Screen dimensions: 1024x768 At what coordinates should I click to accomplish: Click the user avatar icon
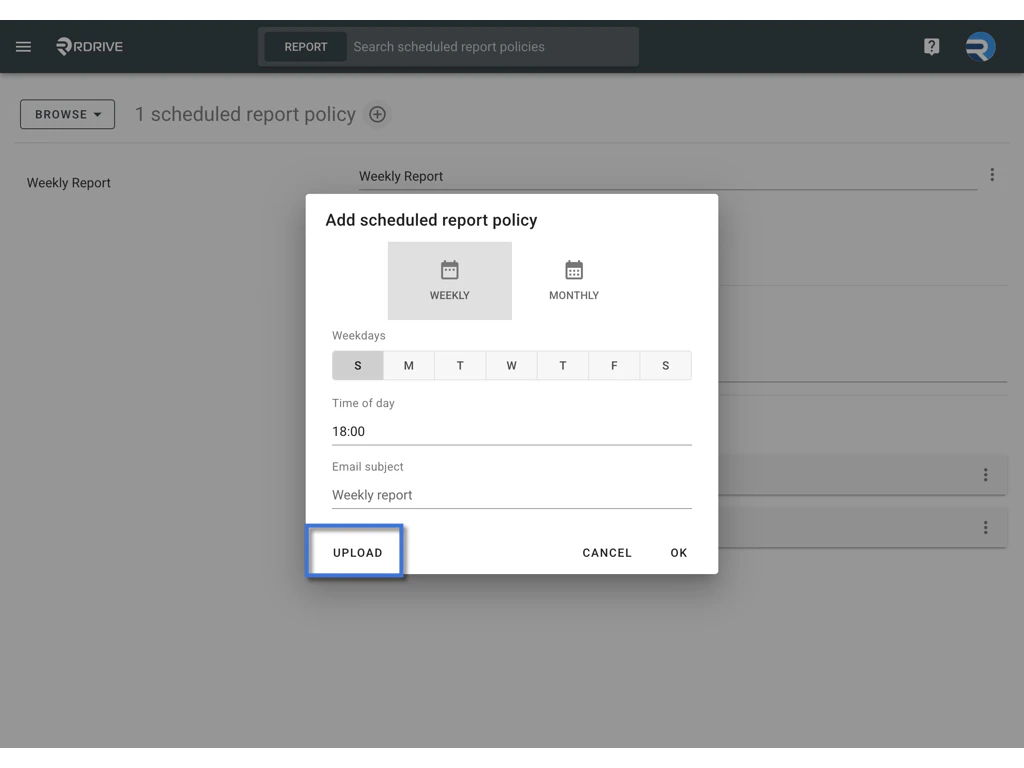coord(979,46)
